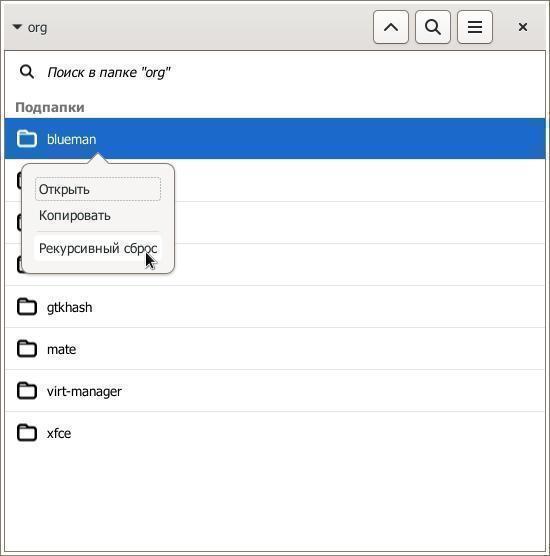
Task: Expand the org path dropdown
Action: point(29,27)
